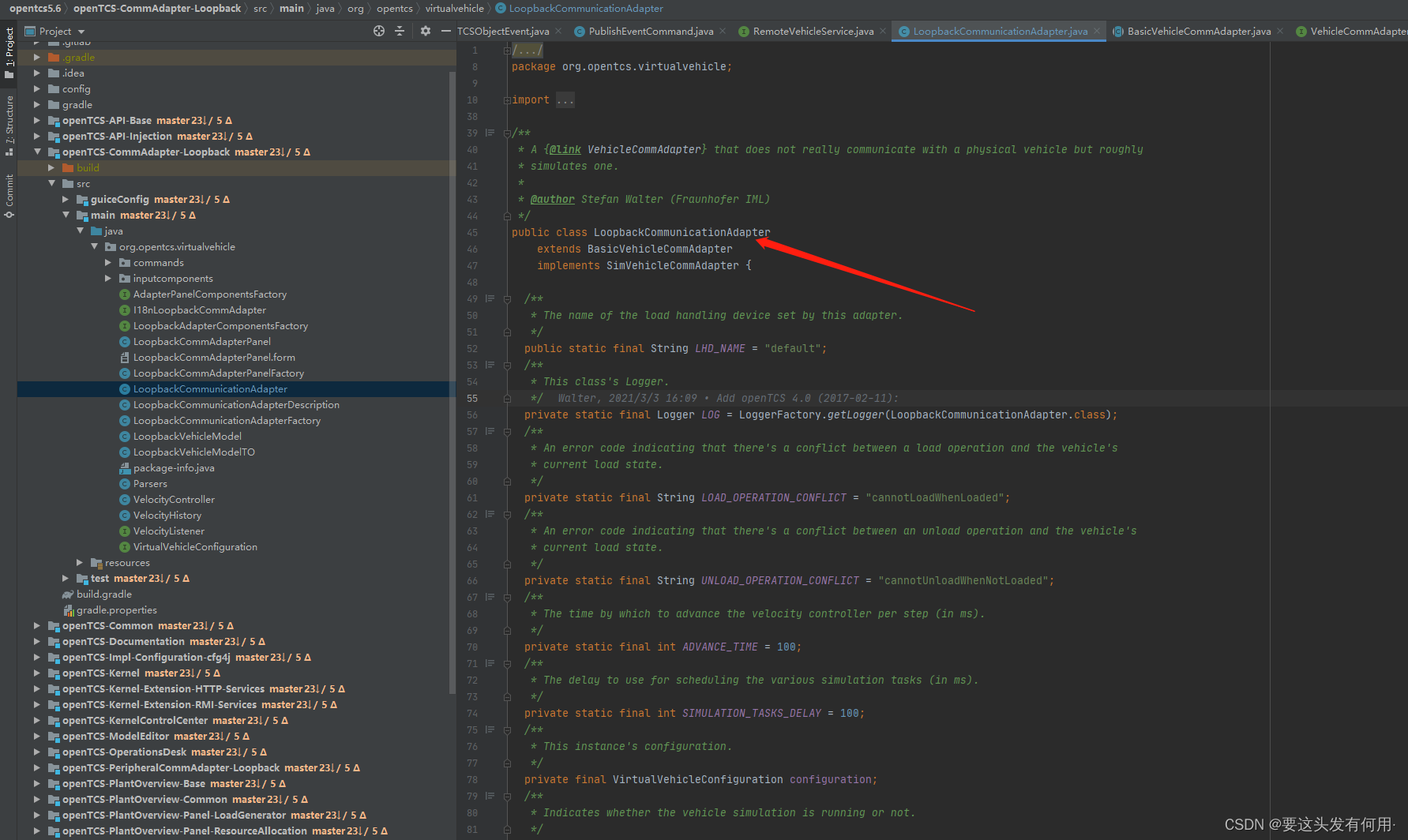Image resolution: width=1408 pixels, height=840 pixels.
Task: Click the gradle.properties file icon
Action: pos(68,610)
